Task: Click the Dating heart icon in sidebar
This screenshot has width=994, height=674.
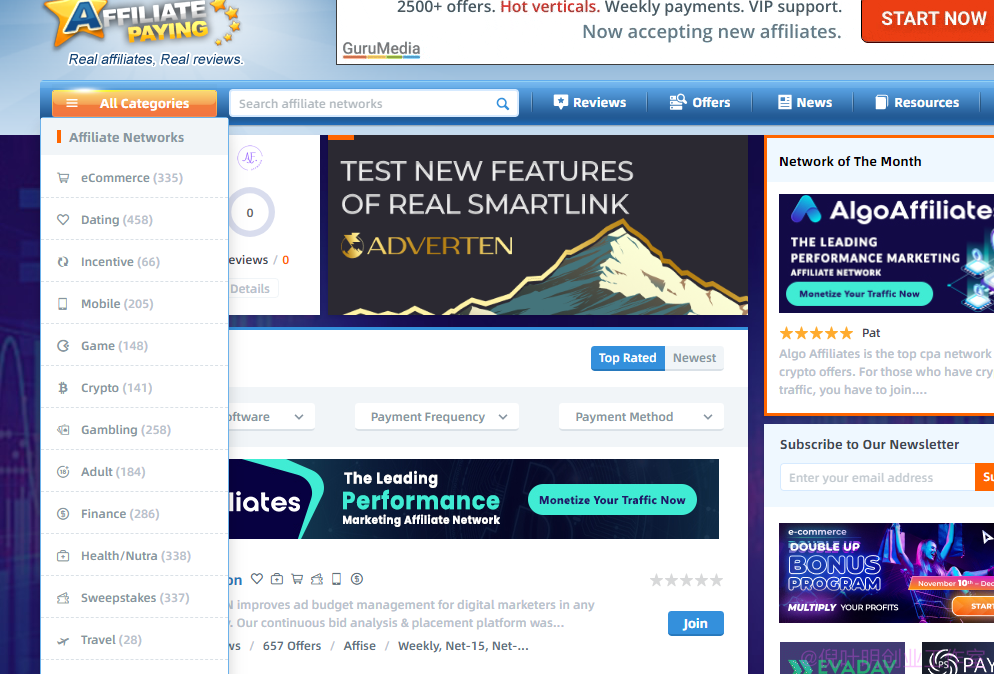Action: [63, 220]
